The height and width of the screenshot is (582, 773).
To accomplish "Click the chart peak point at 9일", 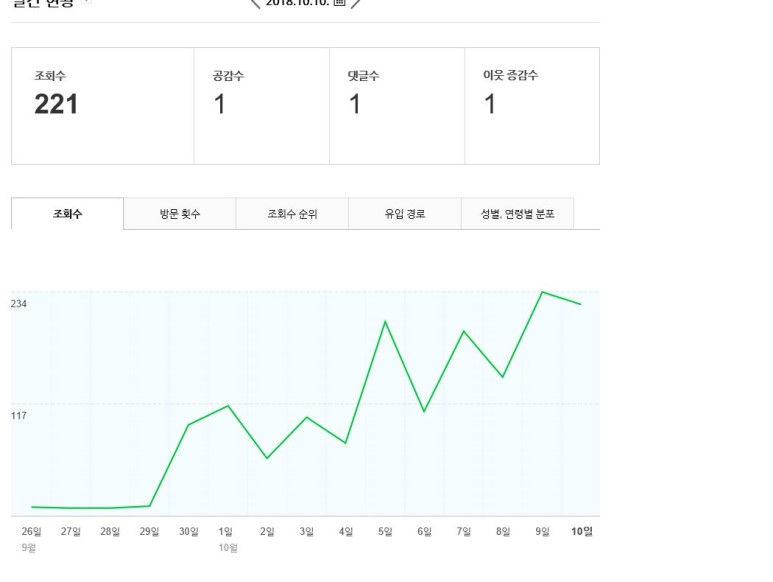I will tap(542, 292).
